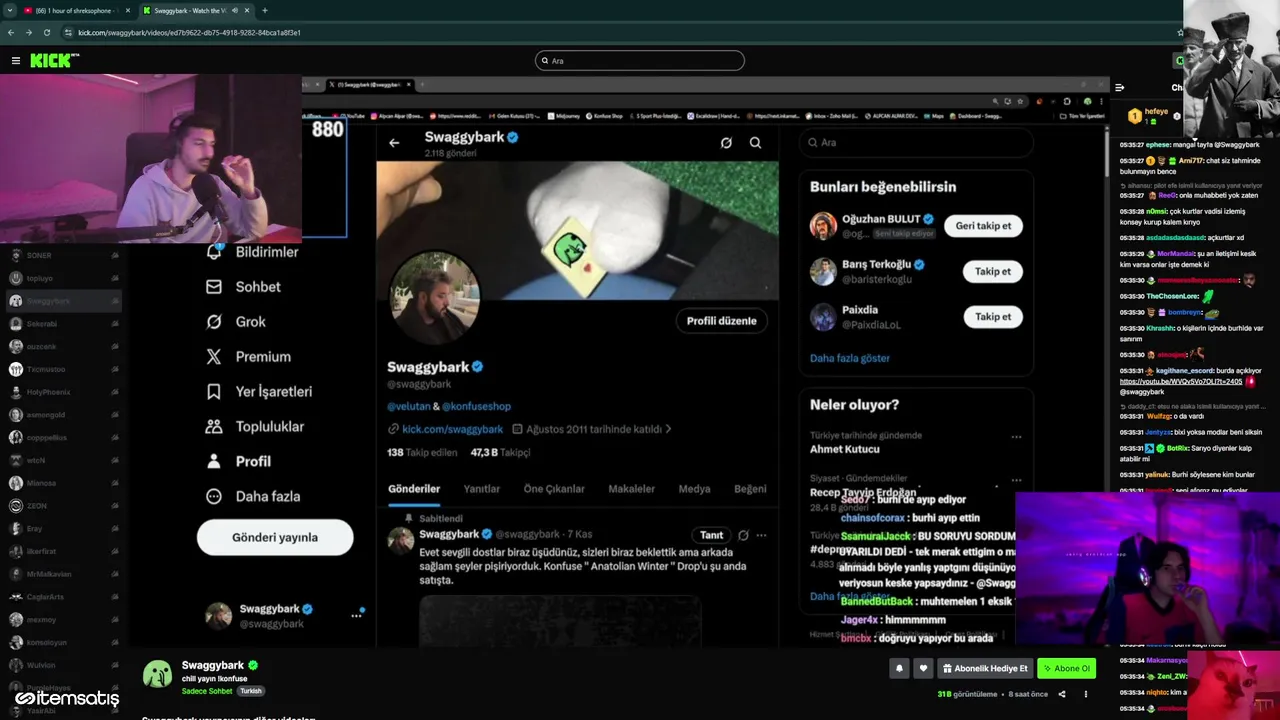1280x720 pixels.
Task: Click the green Abone Ol button
Action: pyautogui.click(x=1066, y=668)
